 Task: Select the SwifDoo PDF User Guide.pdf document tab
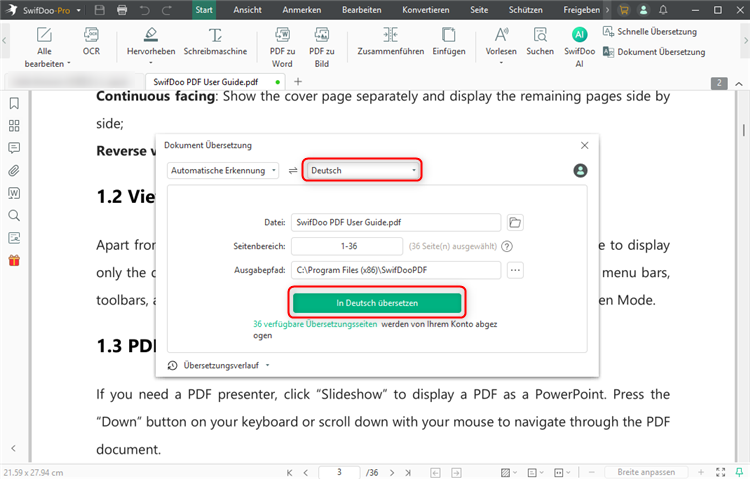pyautogui.click(x=215, y=82)
